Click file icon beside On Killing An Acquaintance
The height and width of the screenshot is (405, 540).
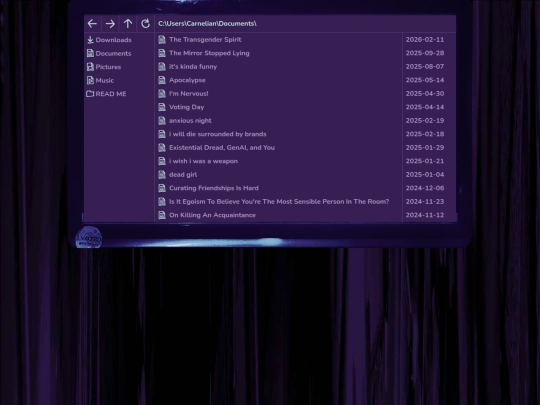pos(162,215)
